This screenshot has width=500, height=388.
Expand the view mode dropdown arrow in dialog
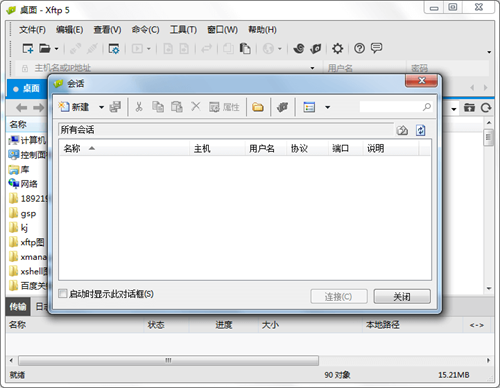(x=328, y=107)
